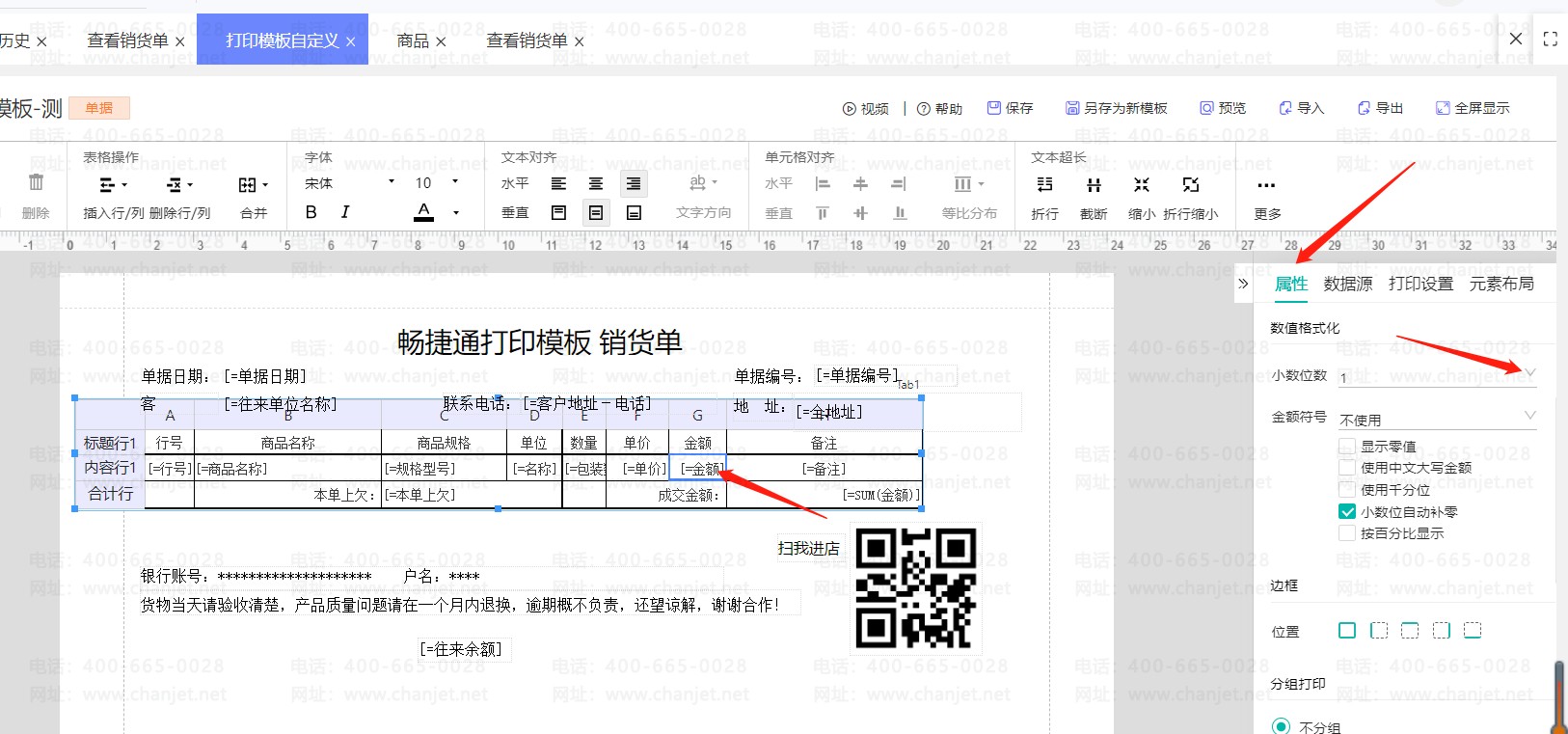Toggle italic text formatting
Screen dimensions: 1568x734
(345, 212)
